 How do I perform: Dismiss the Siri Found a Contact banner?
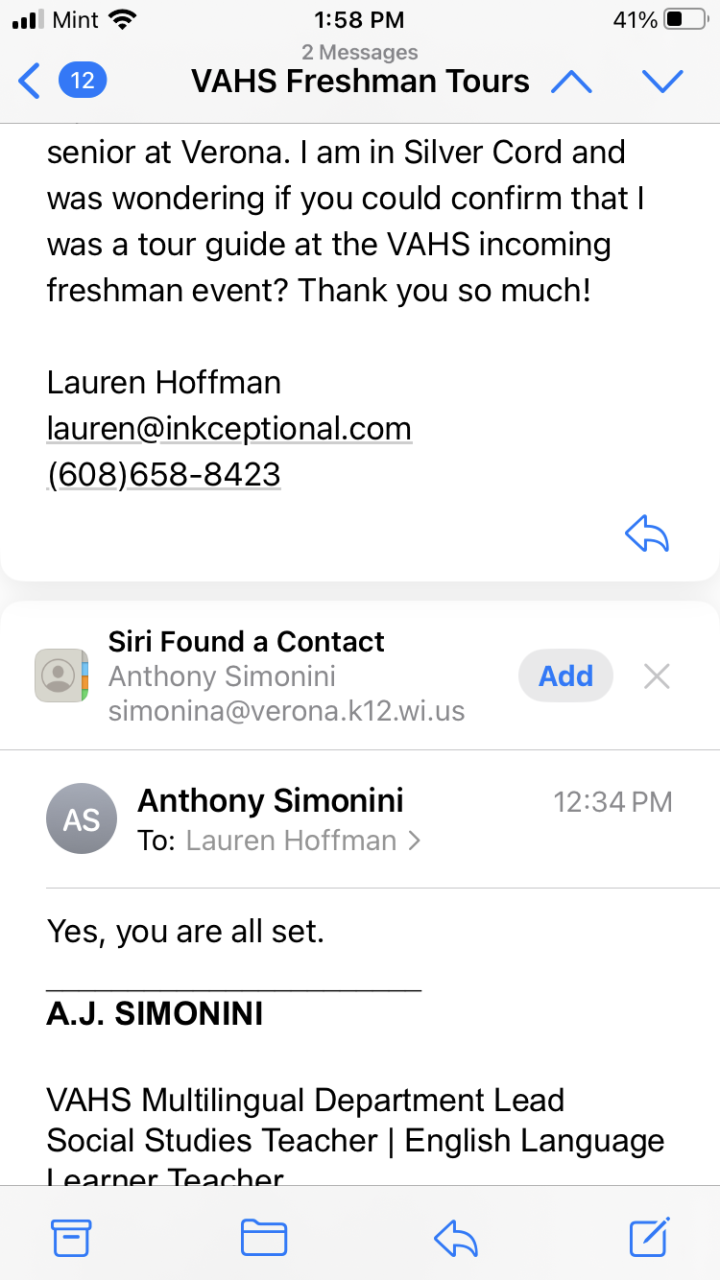[x=657, y=677]
